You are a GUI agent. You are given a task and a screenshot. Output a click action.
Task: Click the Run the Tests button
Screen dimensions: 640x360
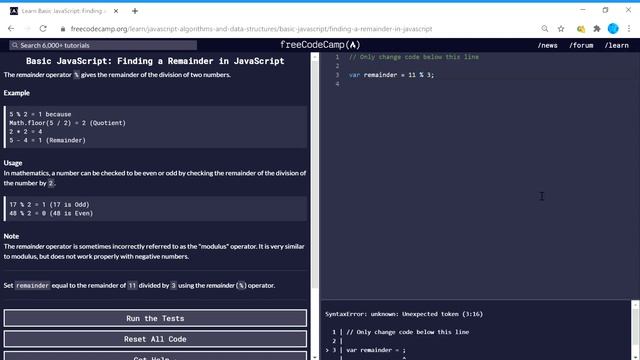[x=155, y=318]
